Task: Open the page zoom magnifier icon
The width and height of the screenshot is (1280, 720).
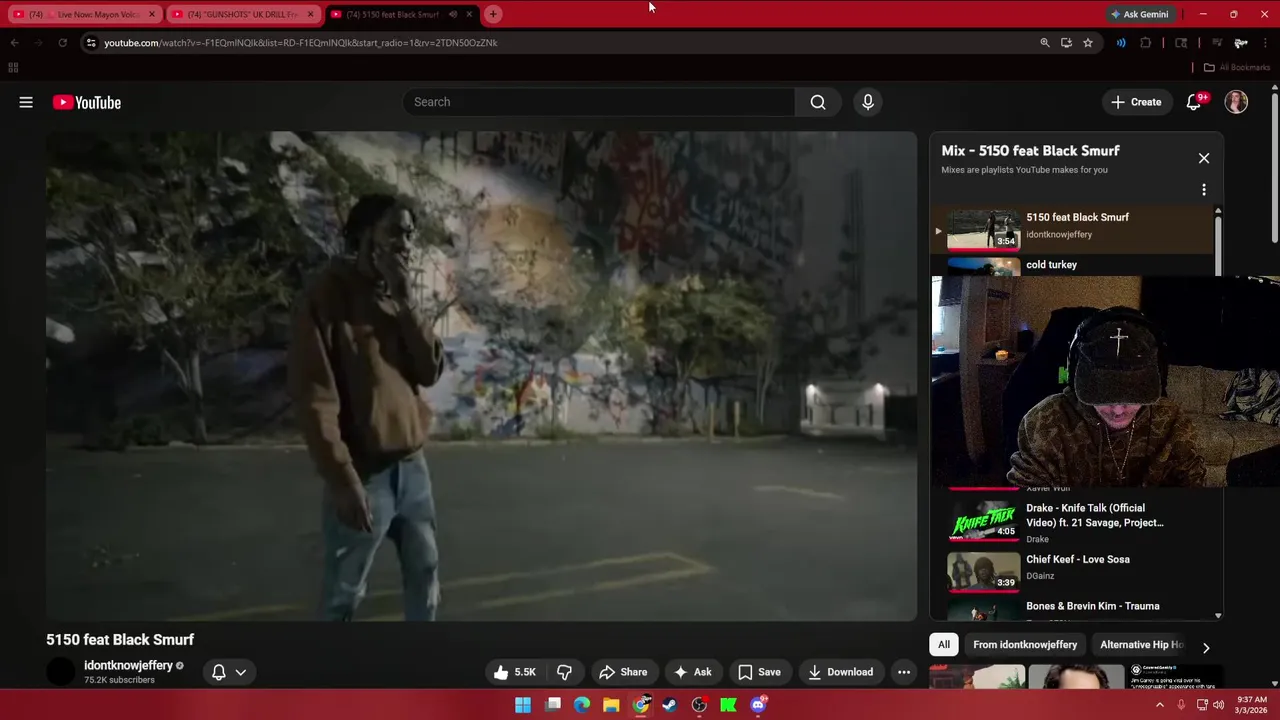Action: 1045,43
